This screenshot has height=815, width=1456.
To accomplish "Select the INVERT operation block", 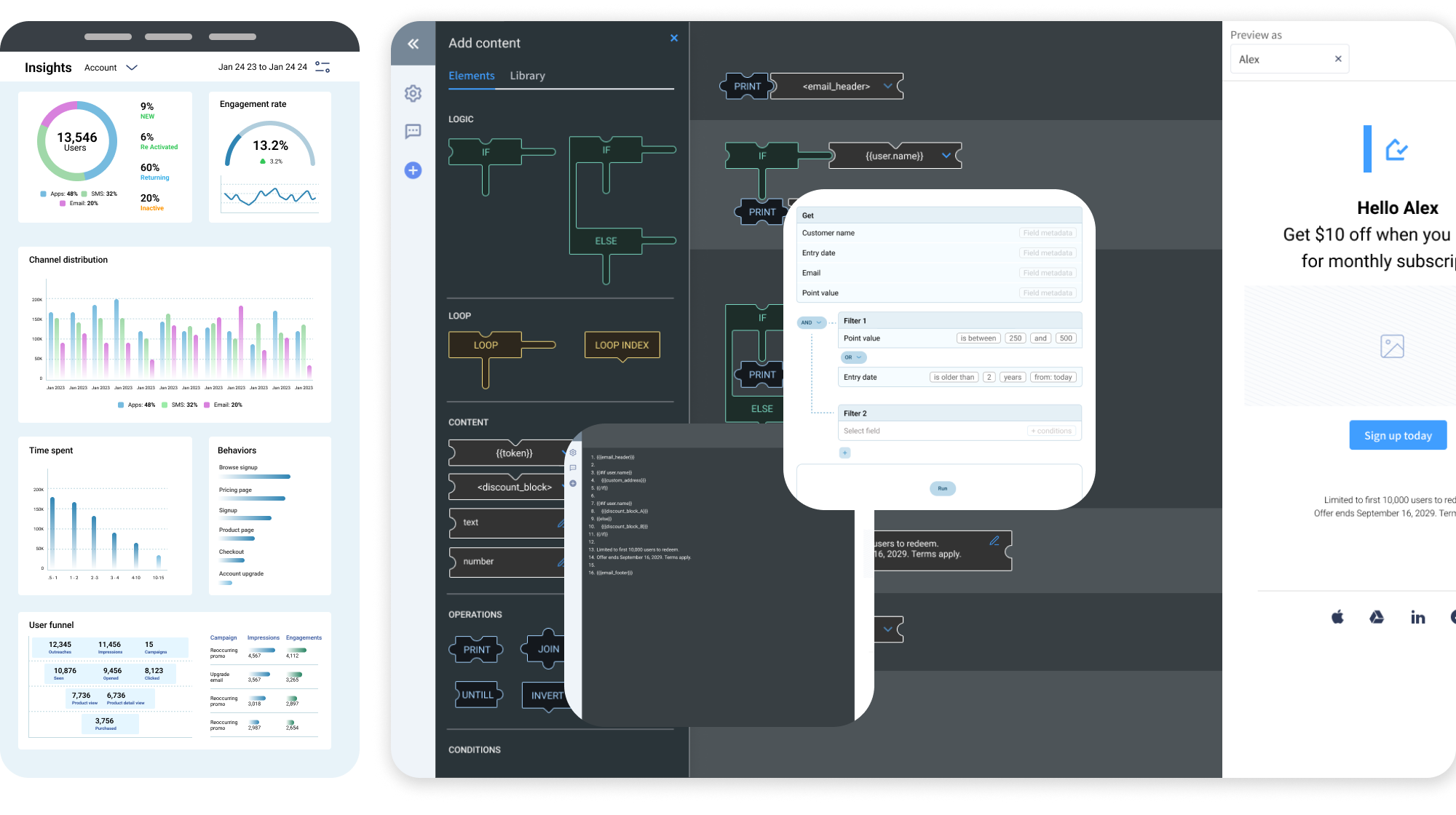I will coord(546,696).
